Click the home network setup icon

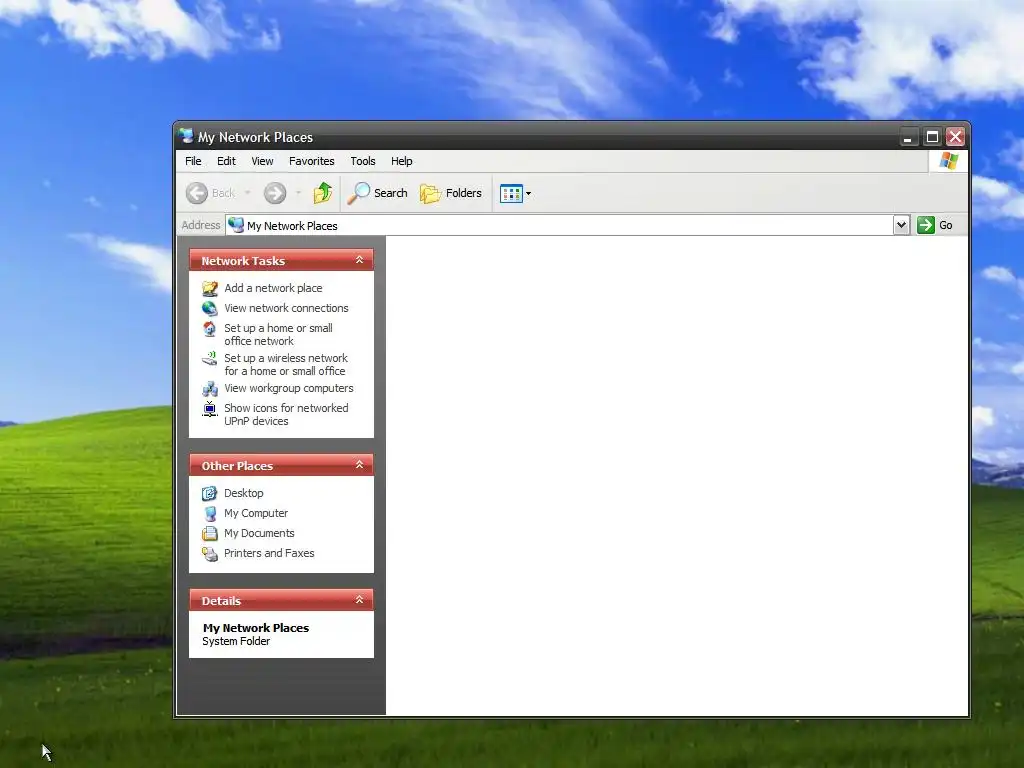coord(210,328)
